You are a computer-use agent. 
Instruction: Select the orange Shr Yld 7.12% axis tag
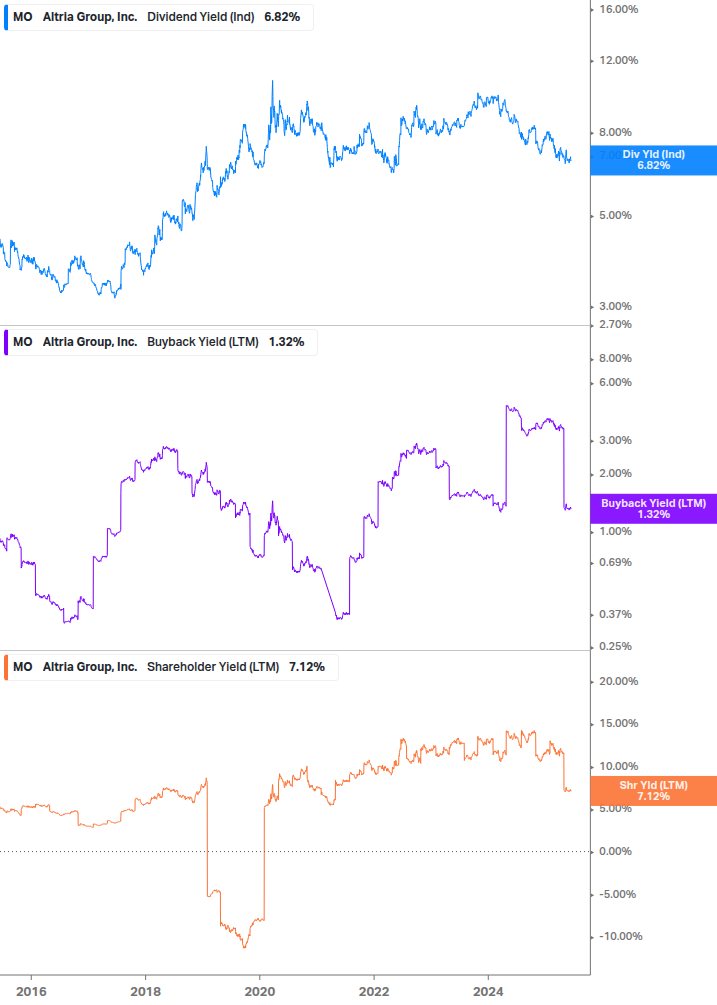point(654,791)
